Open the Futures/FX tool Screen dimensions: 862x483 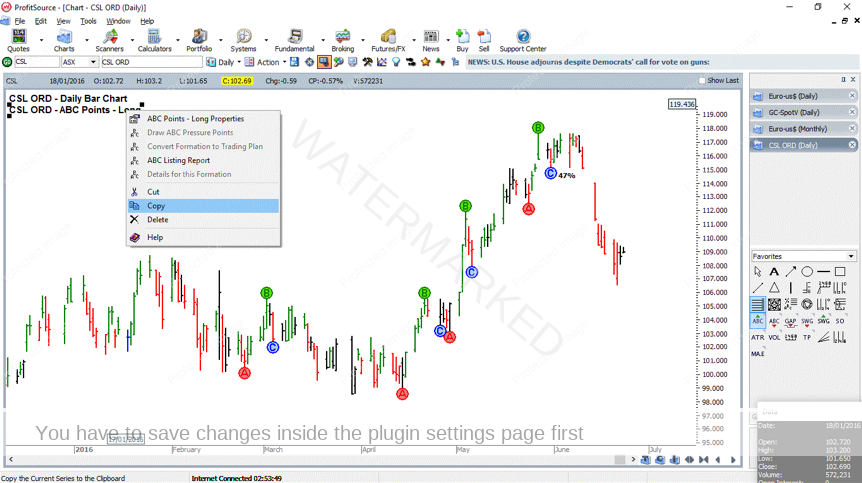388,41
